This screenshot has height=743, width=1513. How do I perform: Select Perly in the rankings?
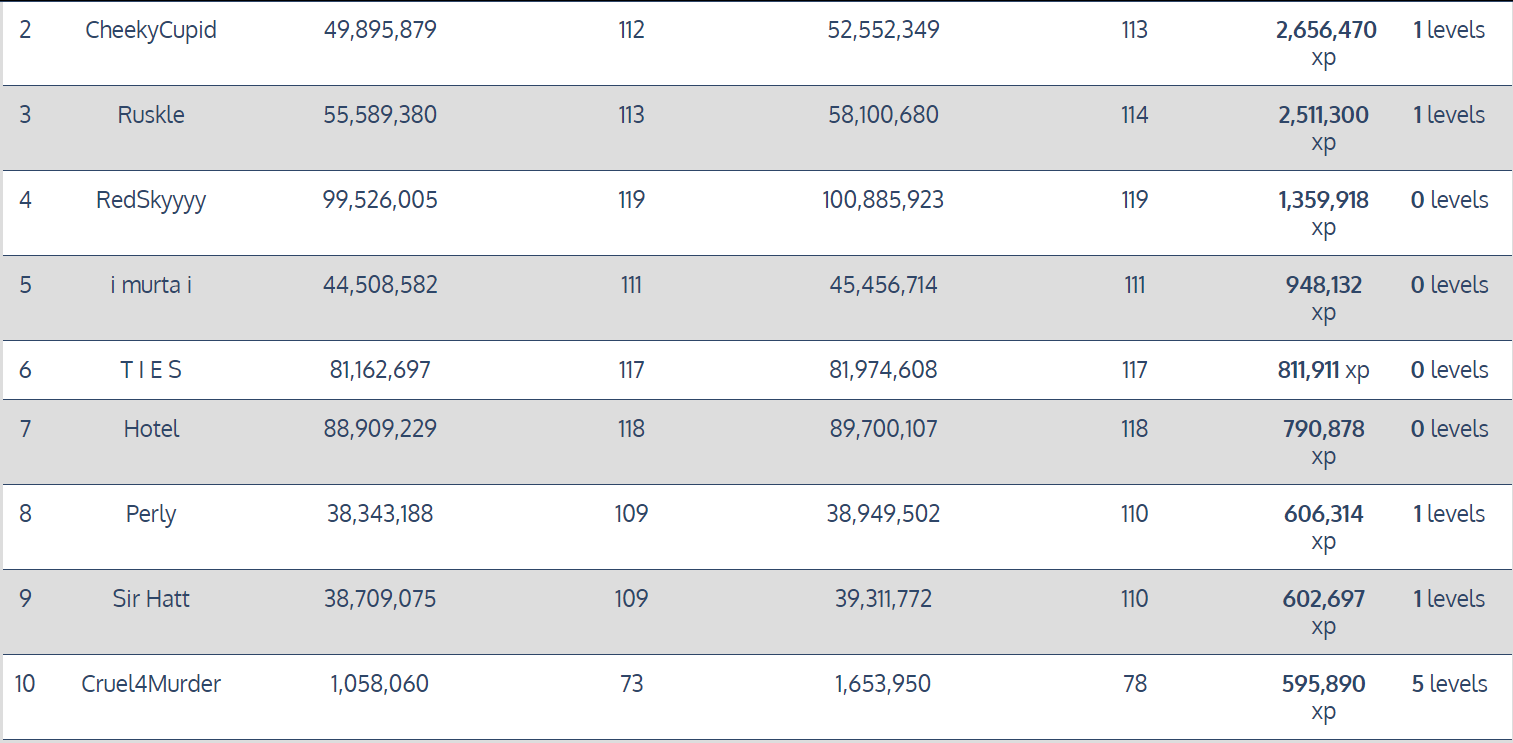click(151, 514)
